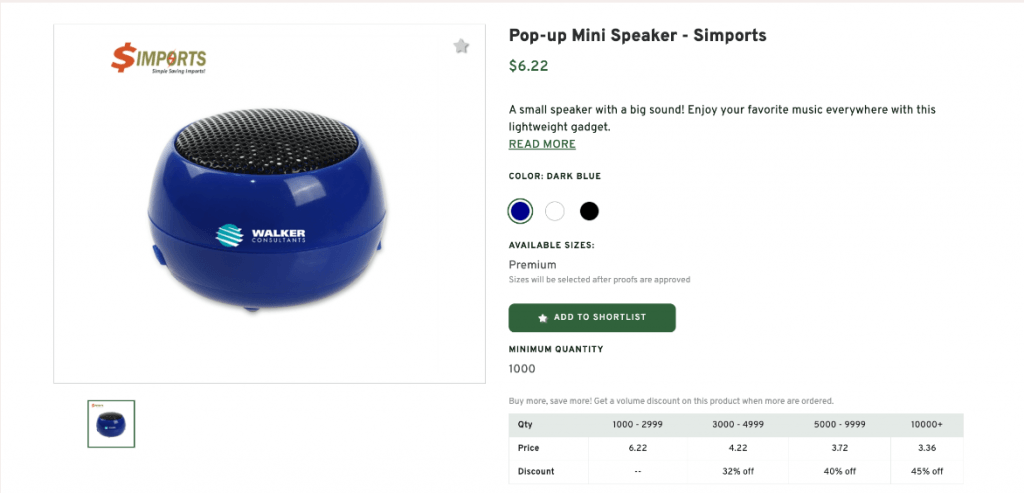Select the dark blue color option
This screenshot has width=1024, height=493.
coord(520,211)
